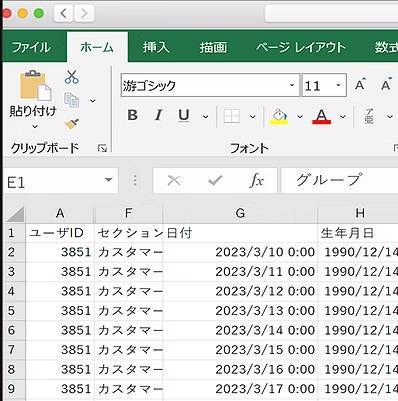Screen dimensions: 398x401
Task: Click the formula bar showing グループ
Action: 339,180
